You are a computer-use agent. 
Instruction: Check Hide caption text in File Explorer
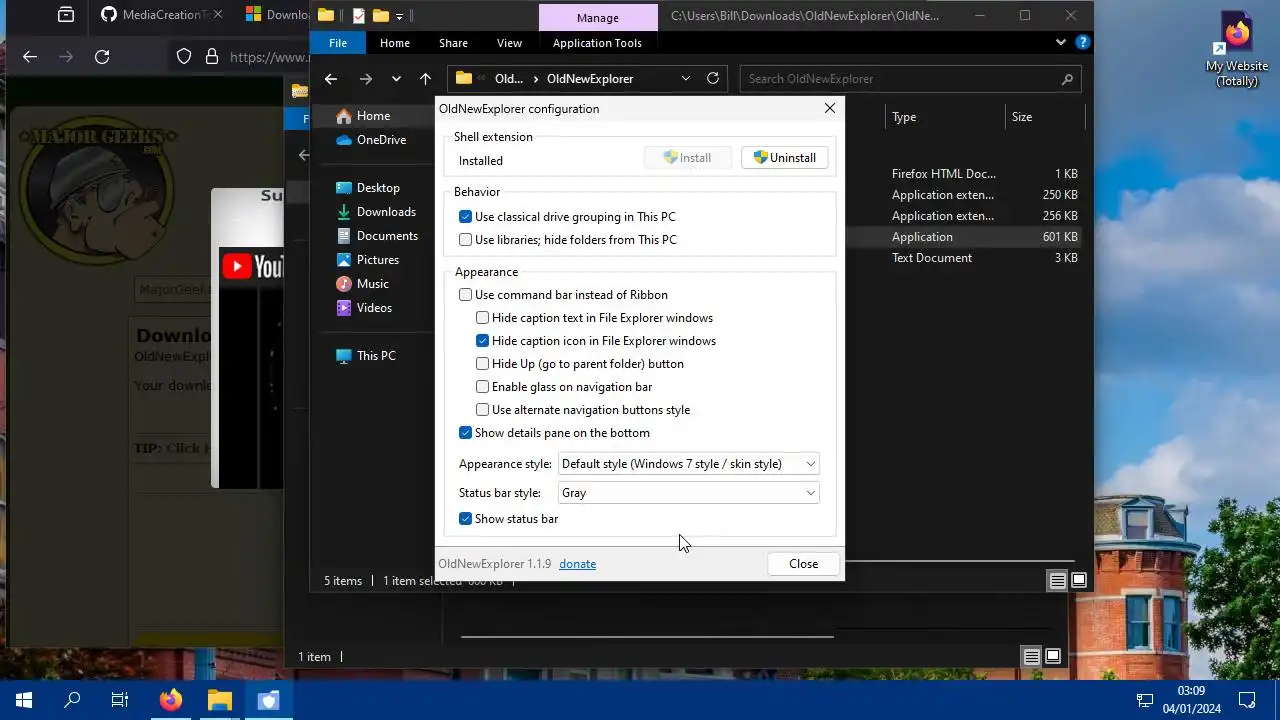pos(483,318)
